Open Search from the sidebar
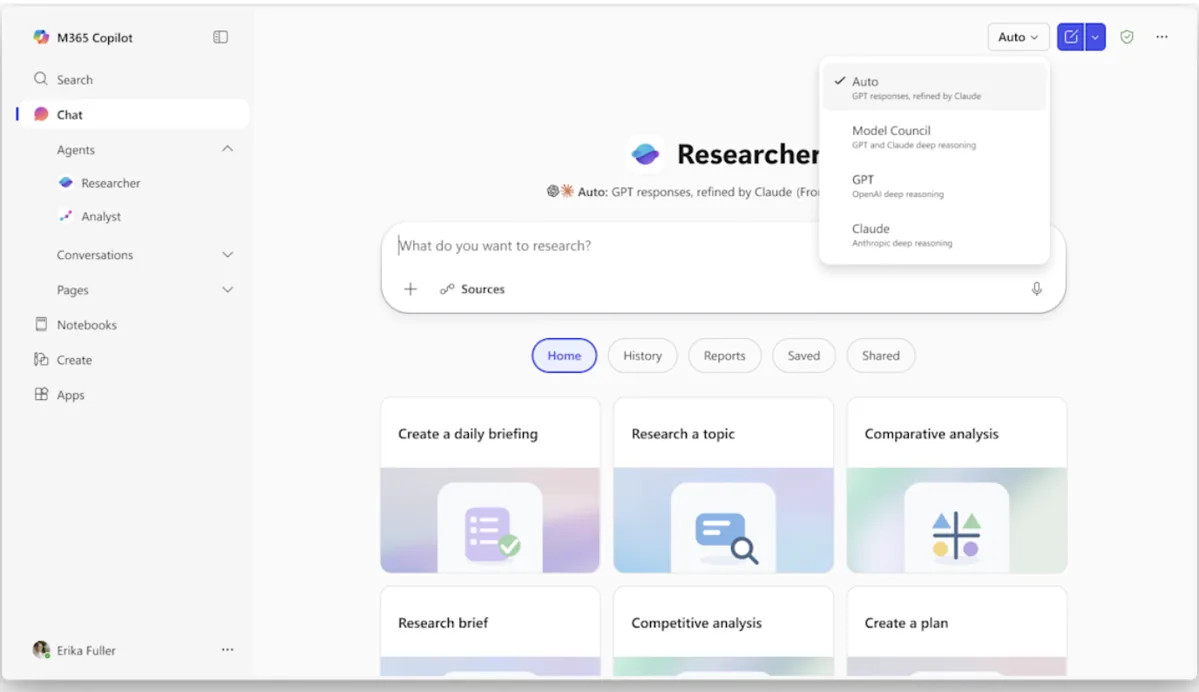 click(75, 79)
